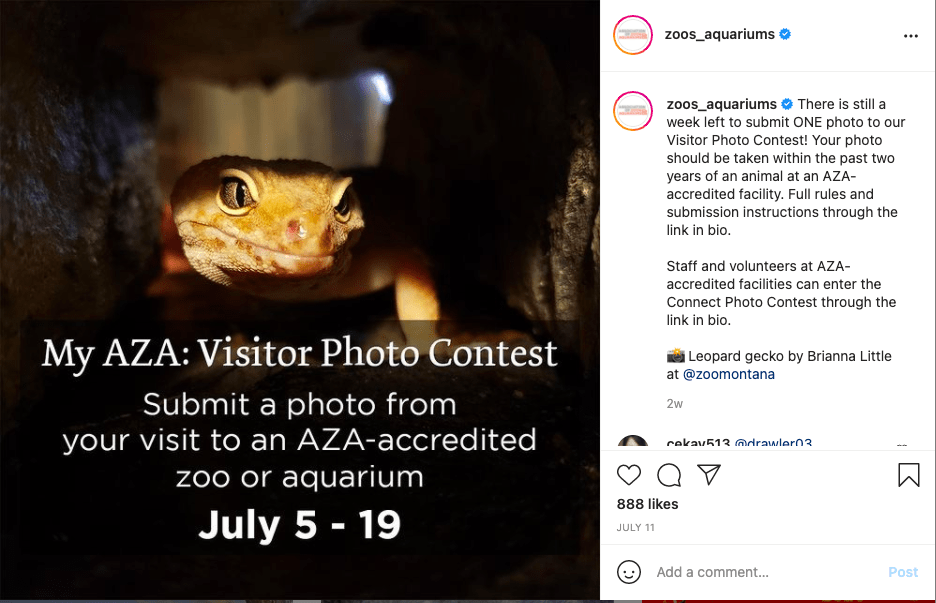This screenshot has width=936, height=603.
Task: Open the commenter's profile picture
Action: [x=633, y=445]
